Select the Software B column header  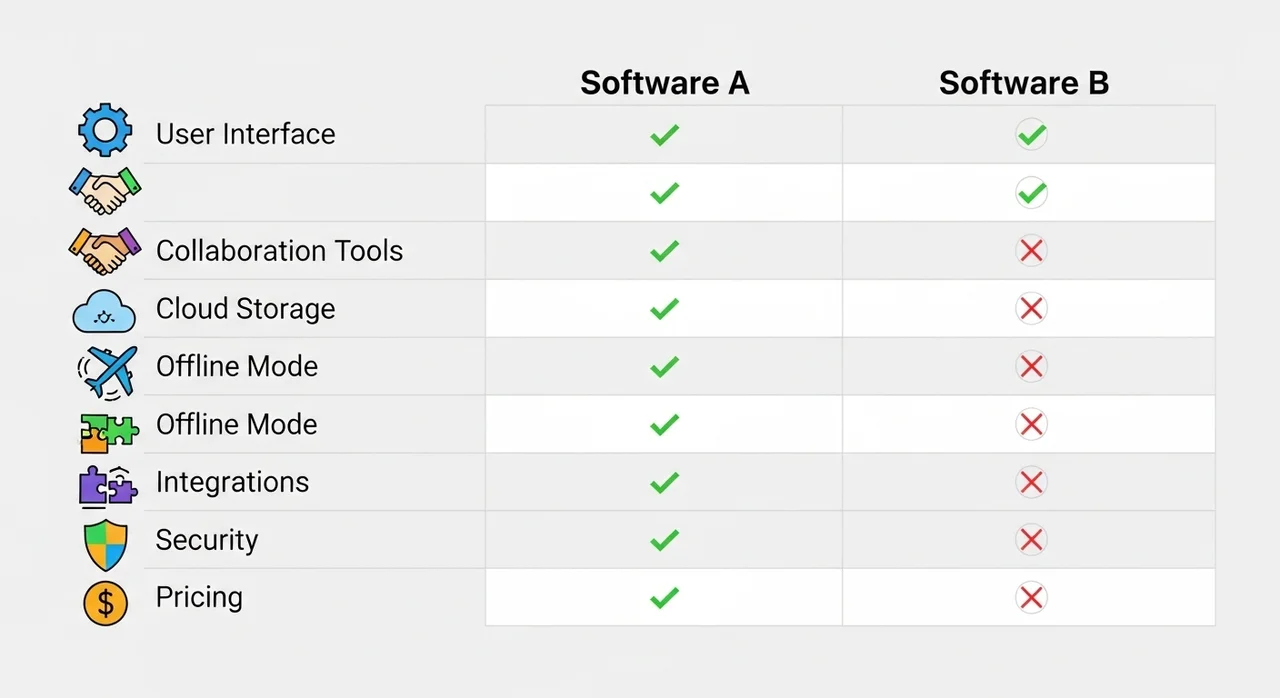click(x=1024, y=83)
